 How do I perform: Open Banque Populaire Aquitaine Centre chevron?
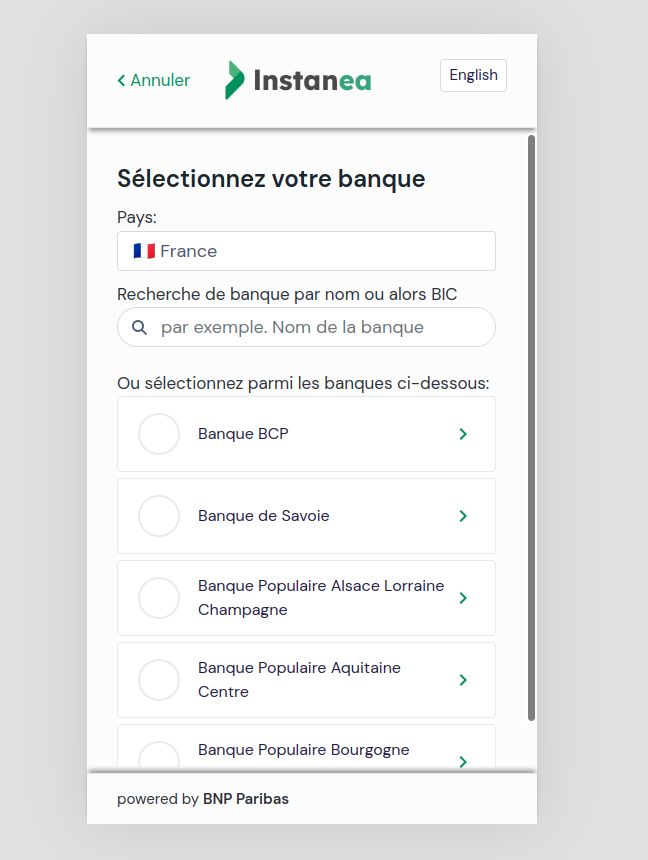pos(463,680)
